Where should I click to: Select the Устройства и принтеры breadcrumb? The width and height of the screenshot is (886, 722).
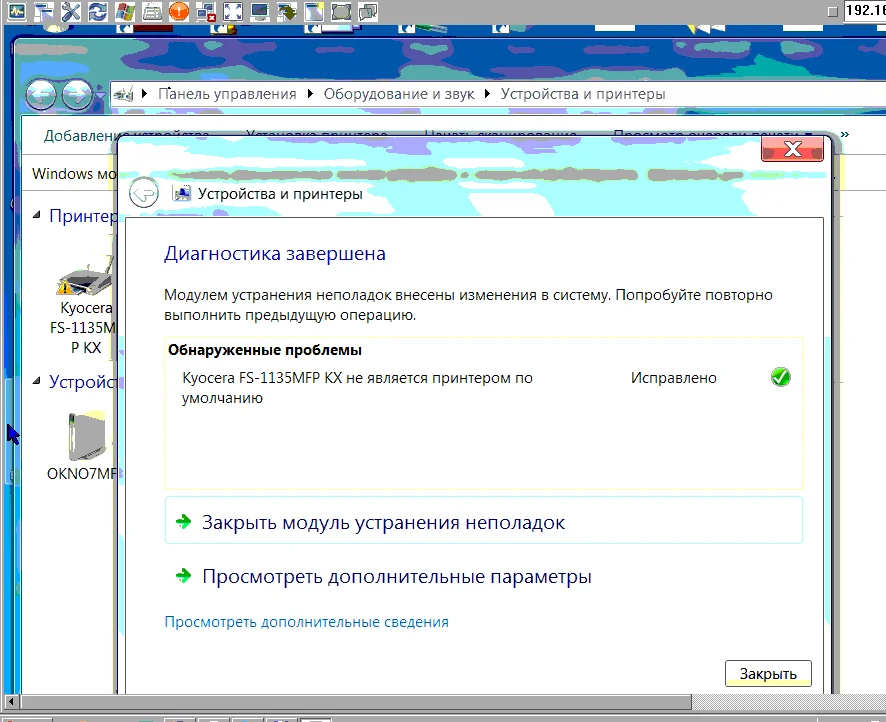coord(583,94)
